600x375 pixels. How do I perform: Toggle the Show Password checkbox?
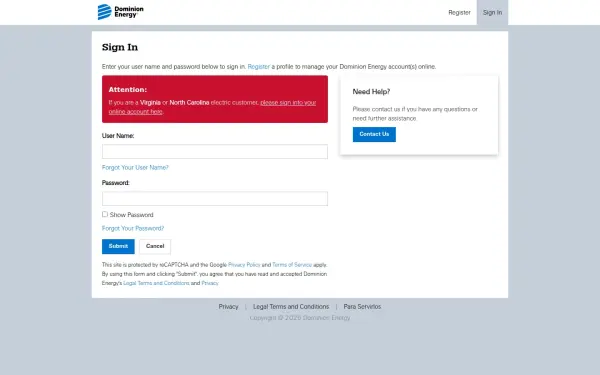coord(105,214)
